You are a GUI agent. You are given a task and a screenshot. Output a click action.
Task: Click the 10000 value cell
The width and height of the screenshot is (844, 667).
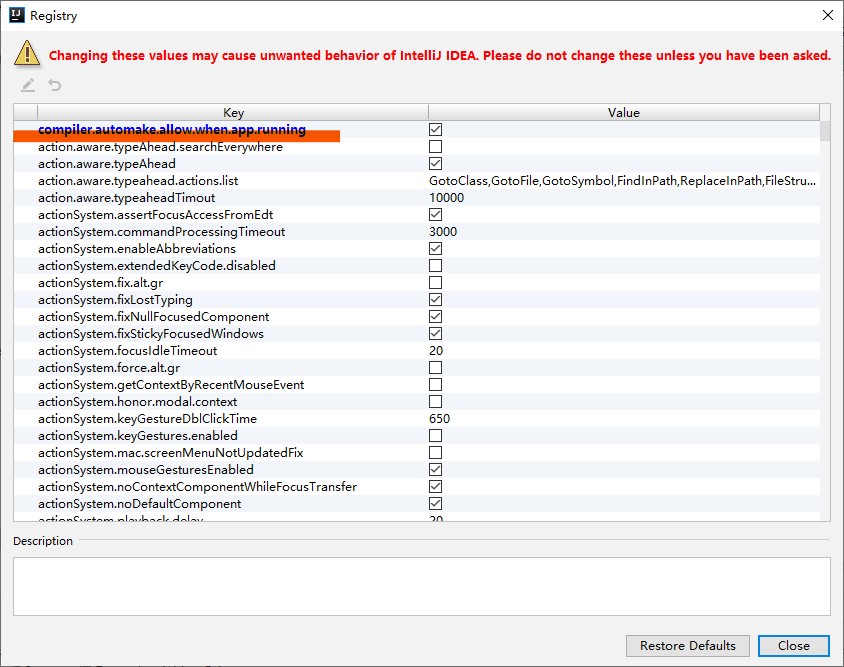(x=446, y=198)
